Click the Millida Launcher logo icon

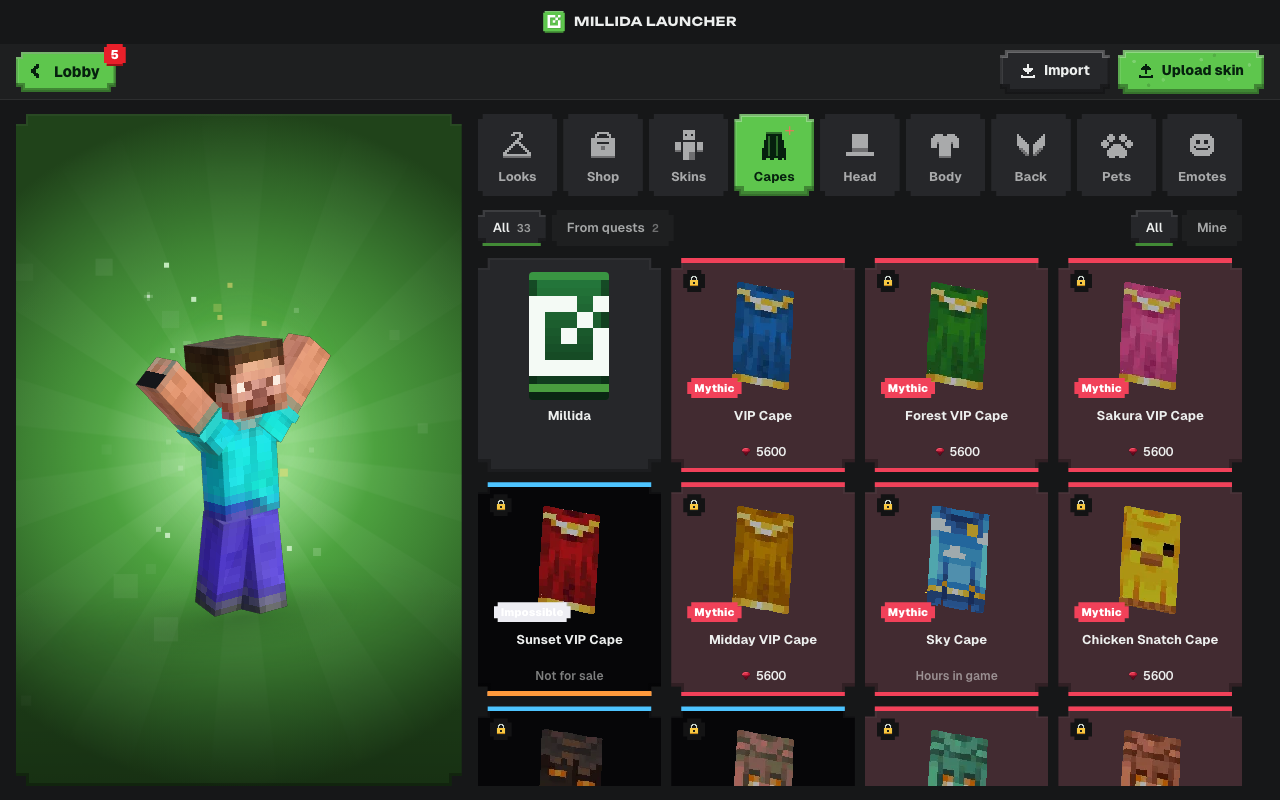pyautogui.click(x=554, y=21)
